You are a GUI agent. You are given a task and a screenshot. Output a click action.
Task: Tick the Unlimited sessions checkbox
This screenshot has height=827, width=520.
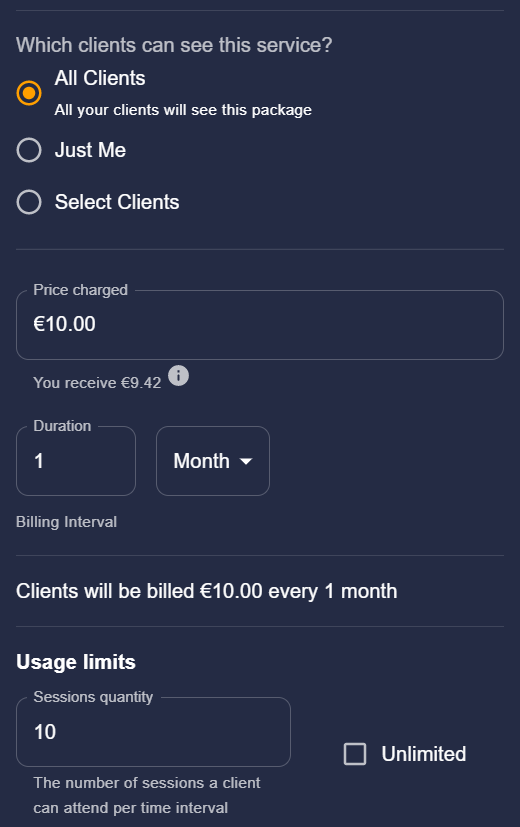point(355,754)
